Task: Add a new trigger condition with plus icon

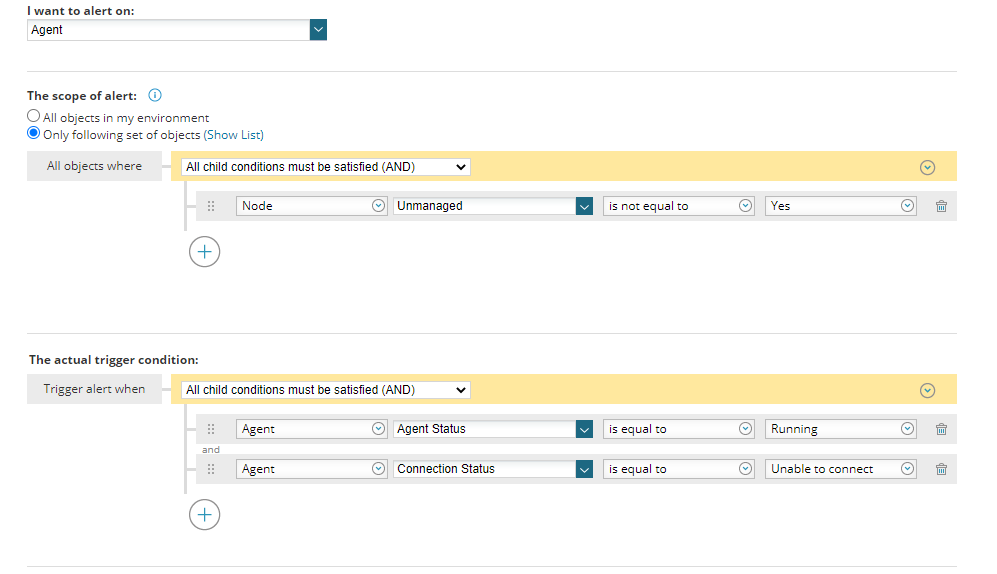Action: coord(204,515)
